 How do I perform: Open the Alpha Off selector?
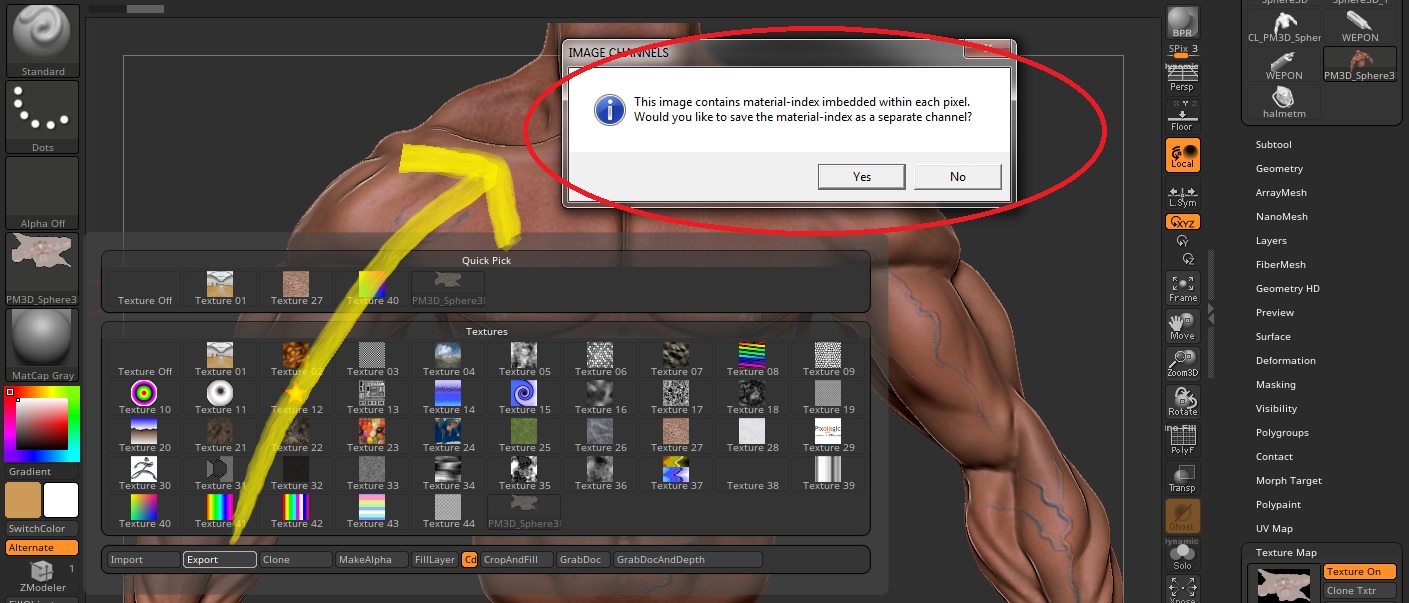43,193
